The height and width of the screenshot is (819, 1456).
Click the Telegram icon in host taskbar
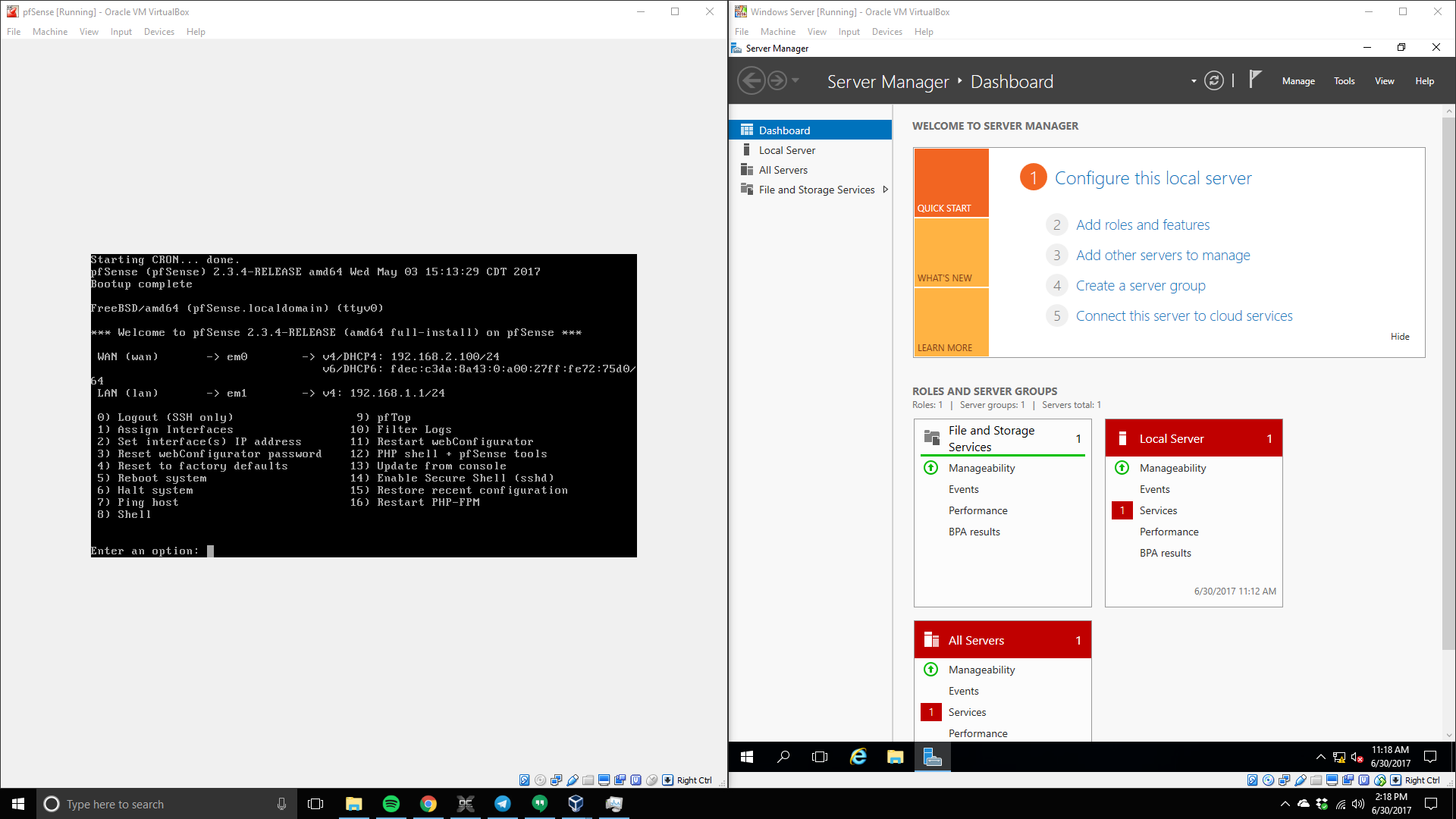click(x=503, y=804)
